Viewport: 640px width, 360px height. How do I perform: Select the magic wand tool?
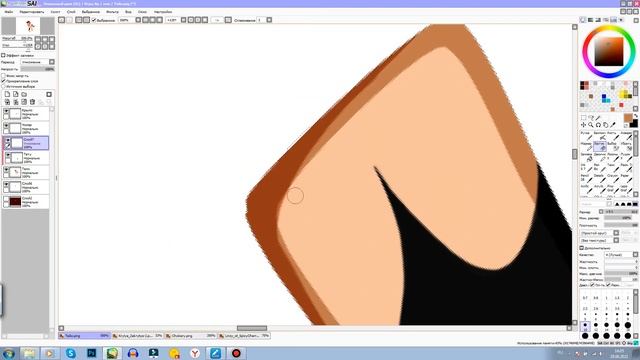coord(598,118)
